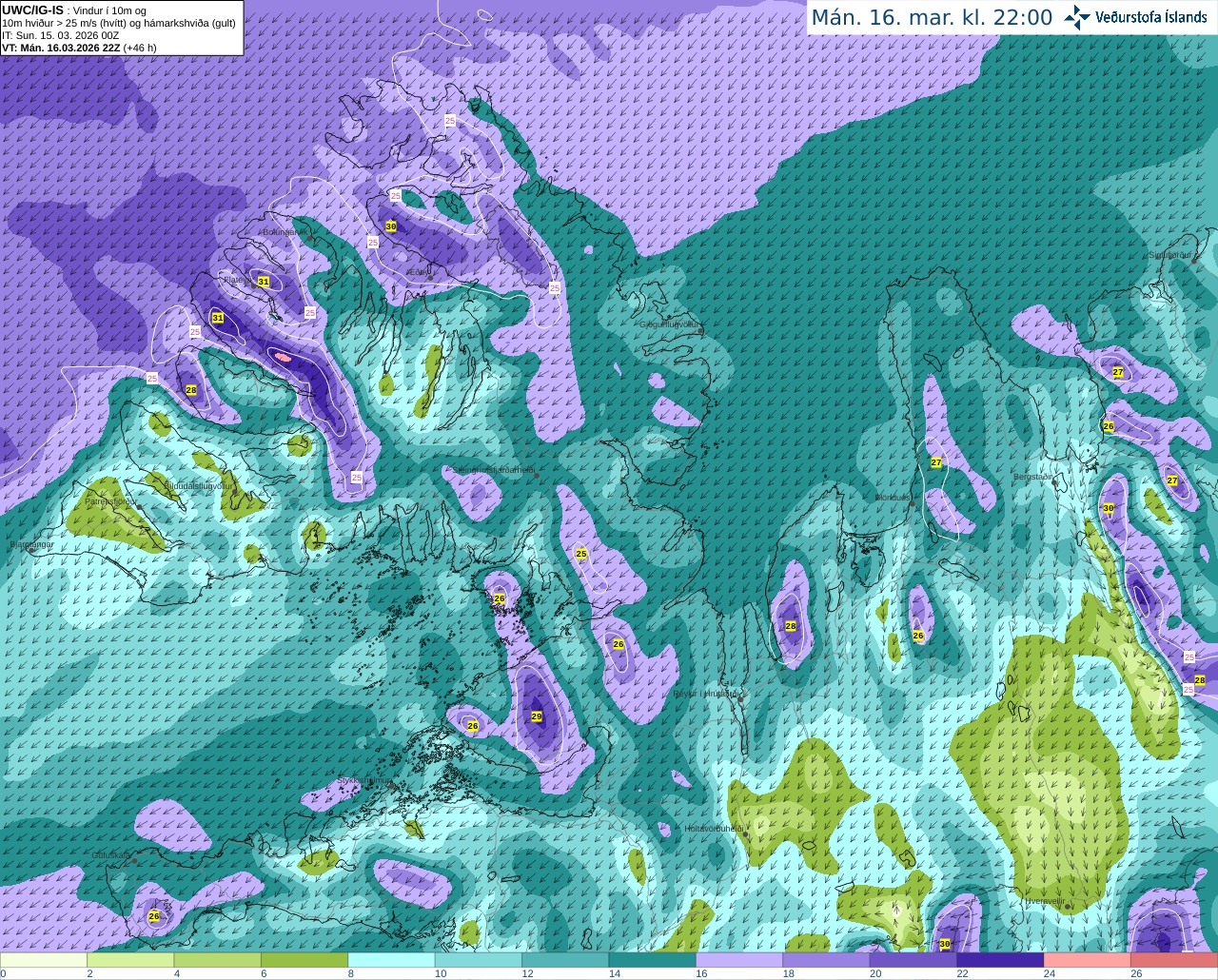This screenshot has width=1218, height=980.
Task: Click the yellow 30 gust label north of Æðey
Action: 390,226
